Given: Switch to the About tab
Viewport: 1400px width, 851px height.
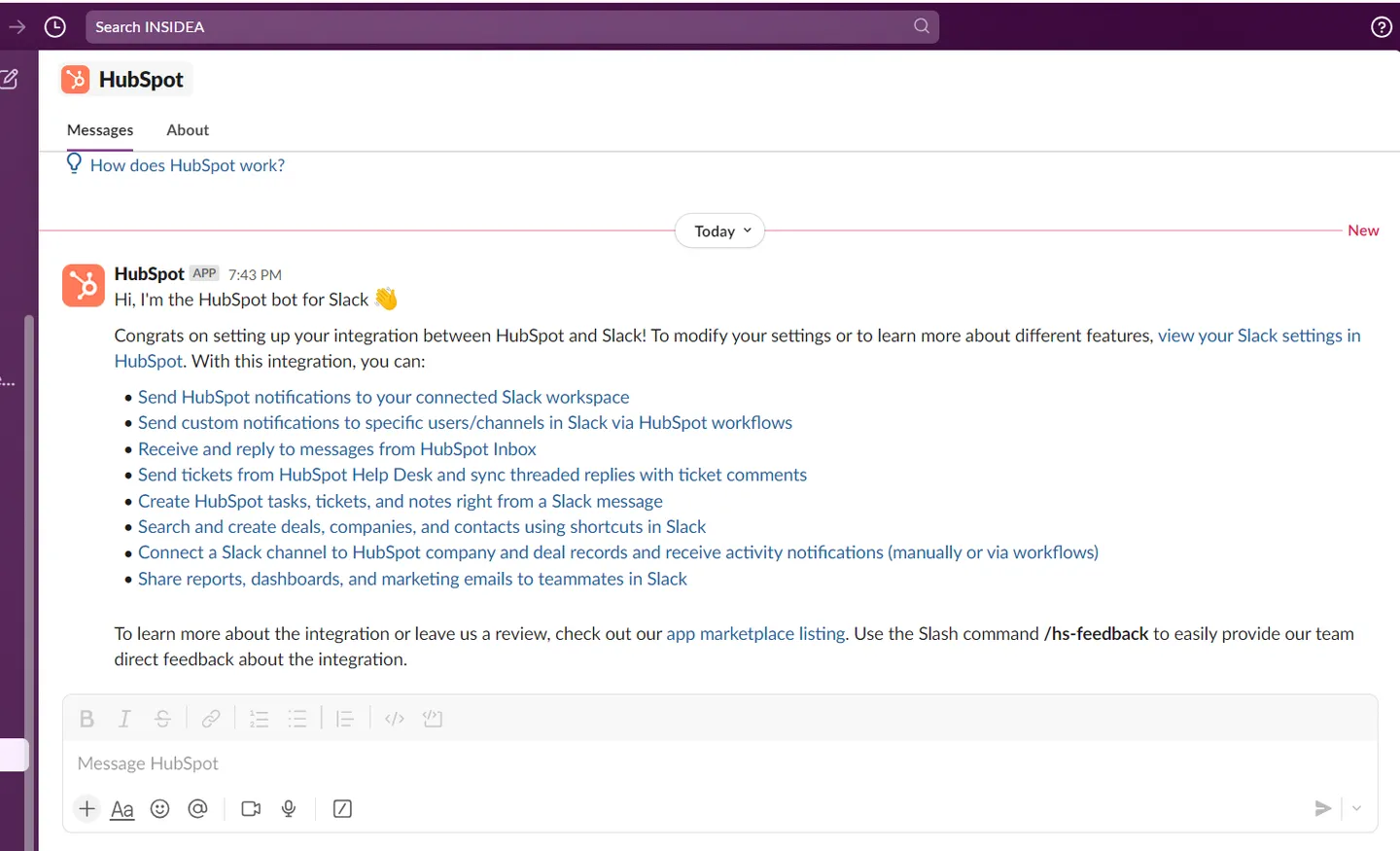Looking at the screenshot, I should point(188,130).
